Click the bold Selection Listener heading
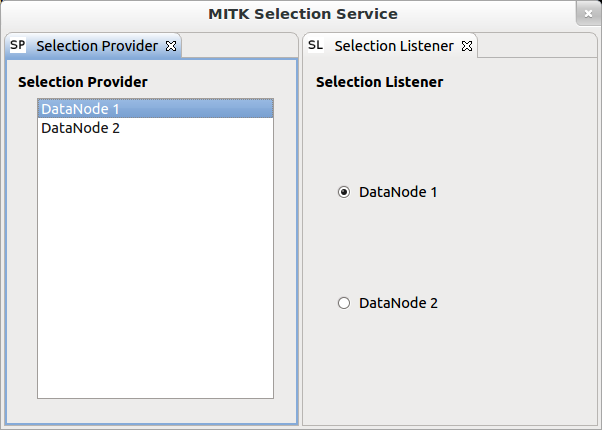 (379, 82)
